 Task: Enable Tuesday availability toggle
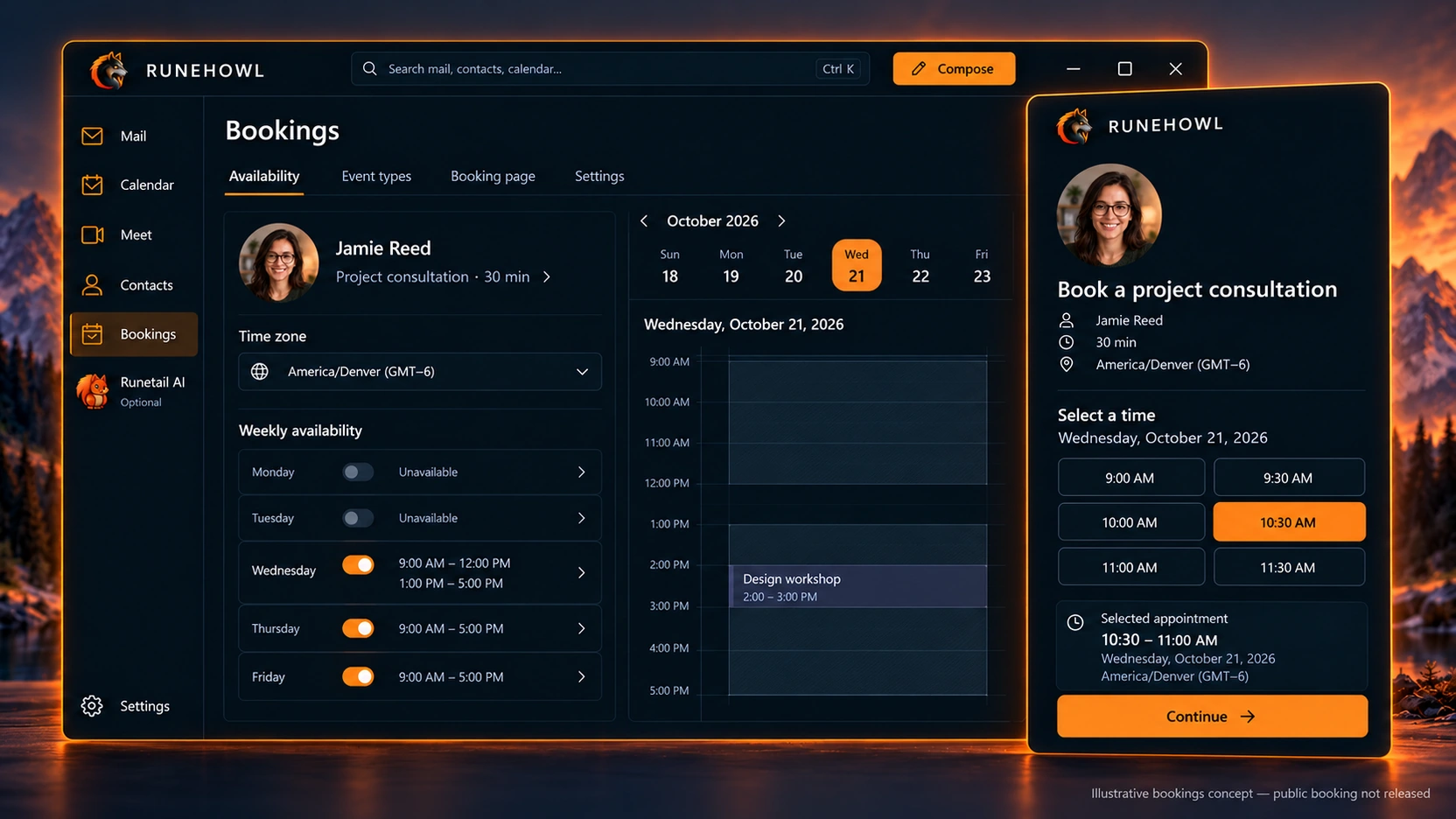tap(358, 518)
